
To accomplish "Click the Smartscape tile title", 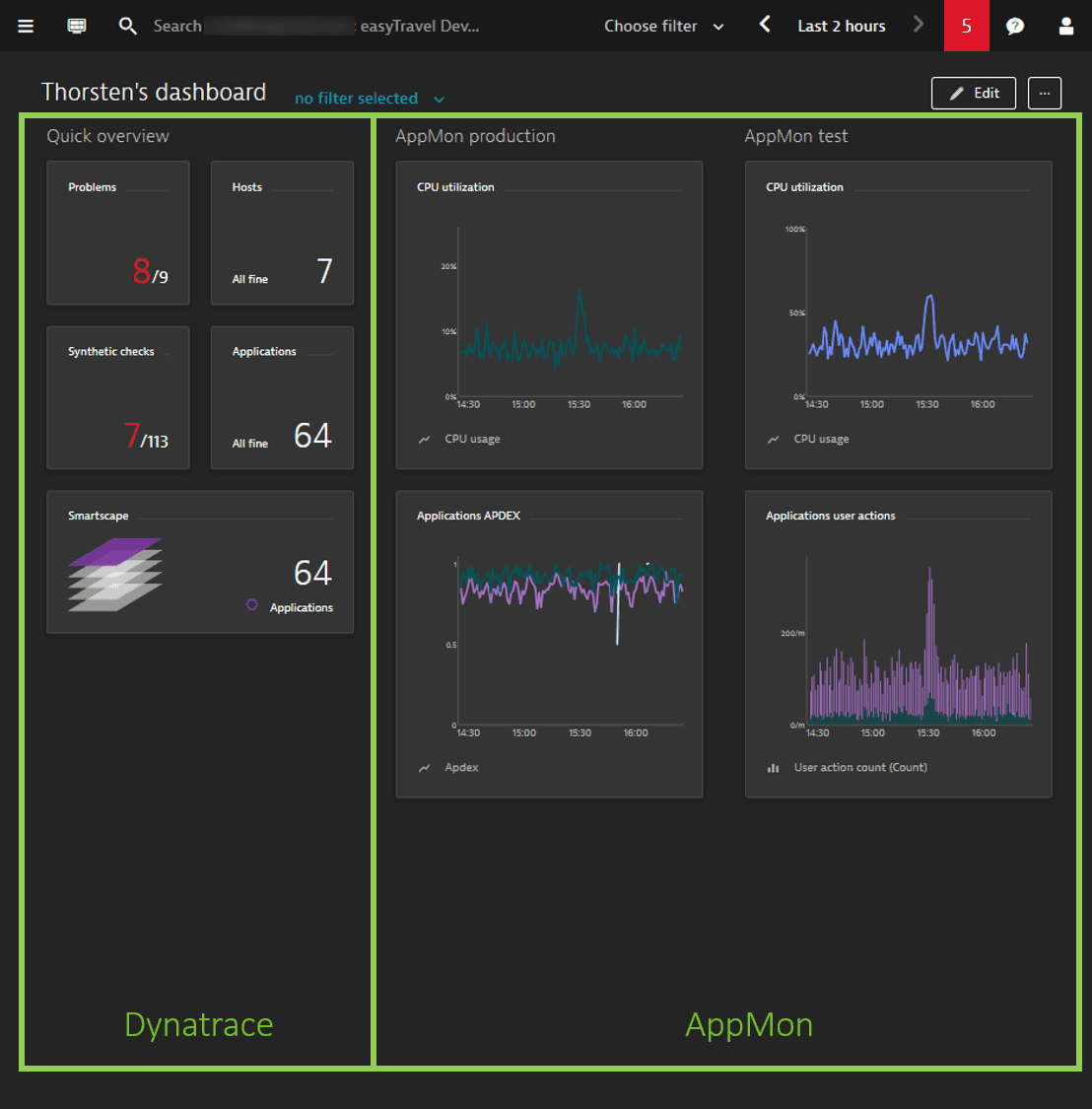I will pyautogui.click(x=99, y=516).
